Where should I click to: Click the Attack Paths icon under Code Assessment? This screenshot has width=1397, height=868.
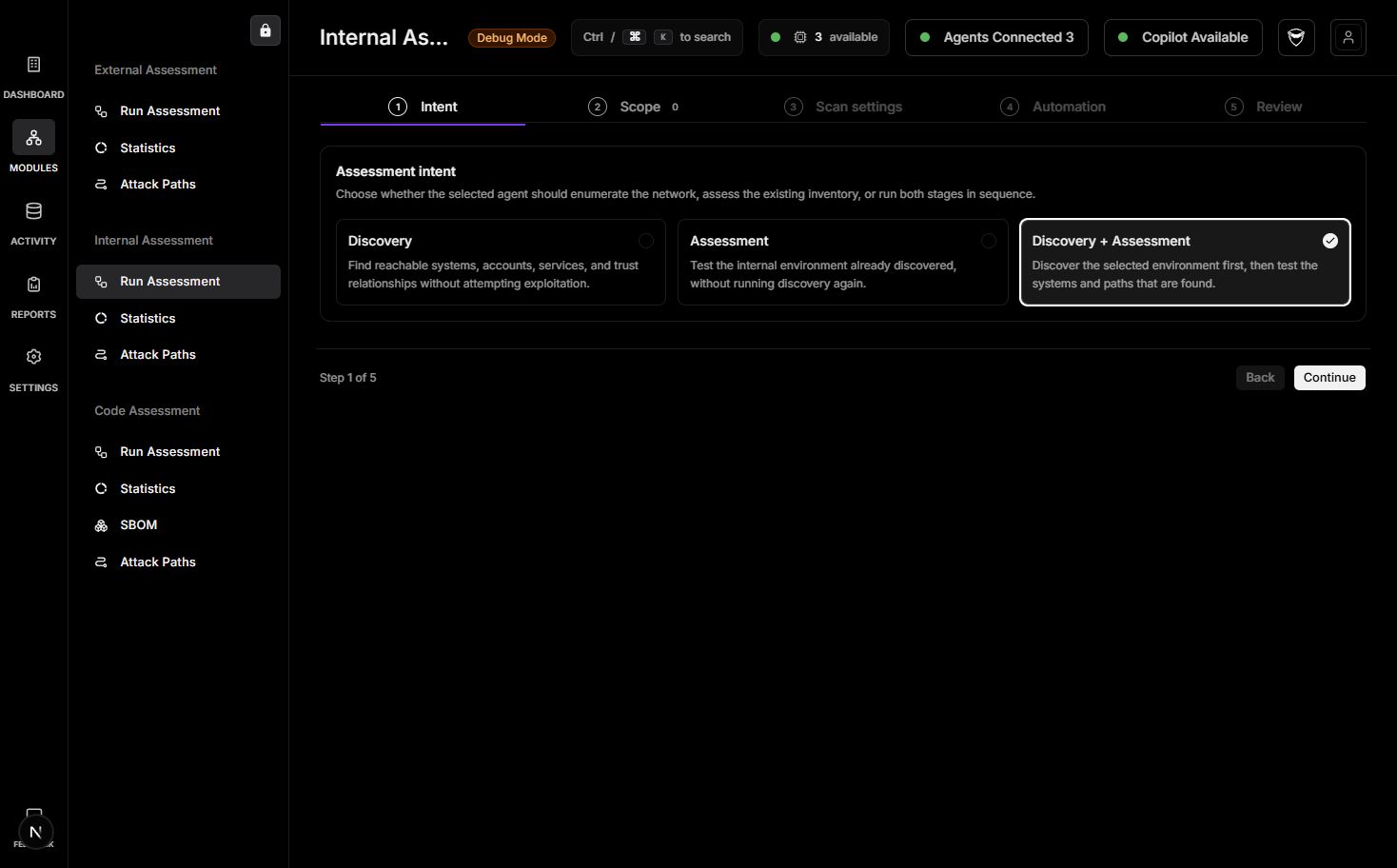coord(101,562)
